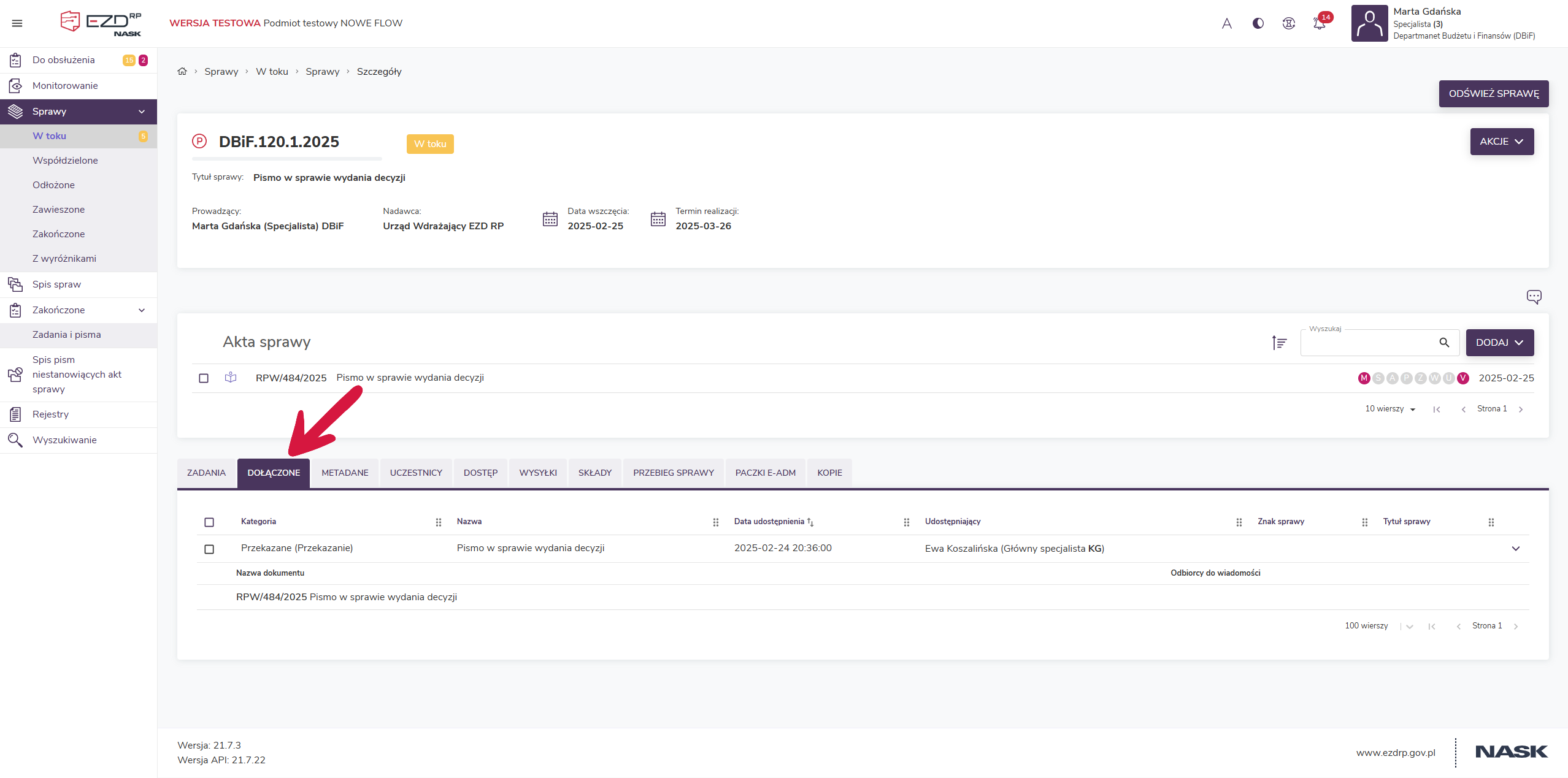Select the Przekazane (Przekazanie) row checkbox
The width and height of the screenshot is (1568, 778).
coord(209,549)
